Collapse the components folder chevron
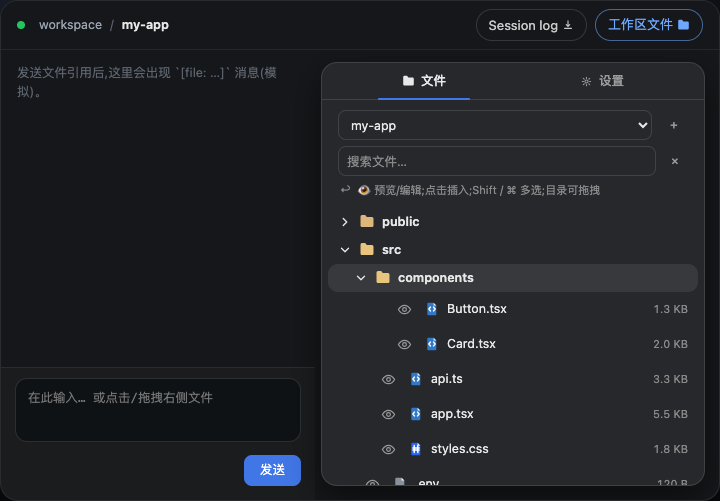The image size is (720, 501). (361, 278)
